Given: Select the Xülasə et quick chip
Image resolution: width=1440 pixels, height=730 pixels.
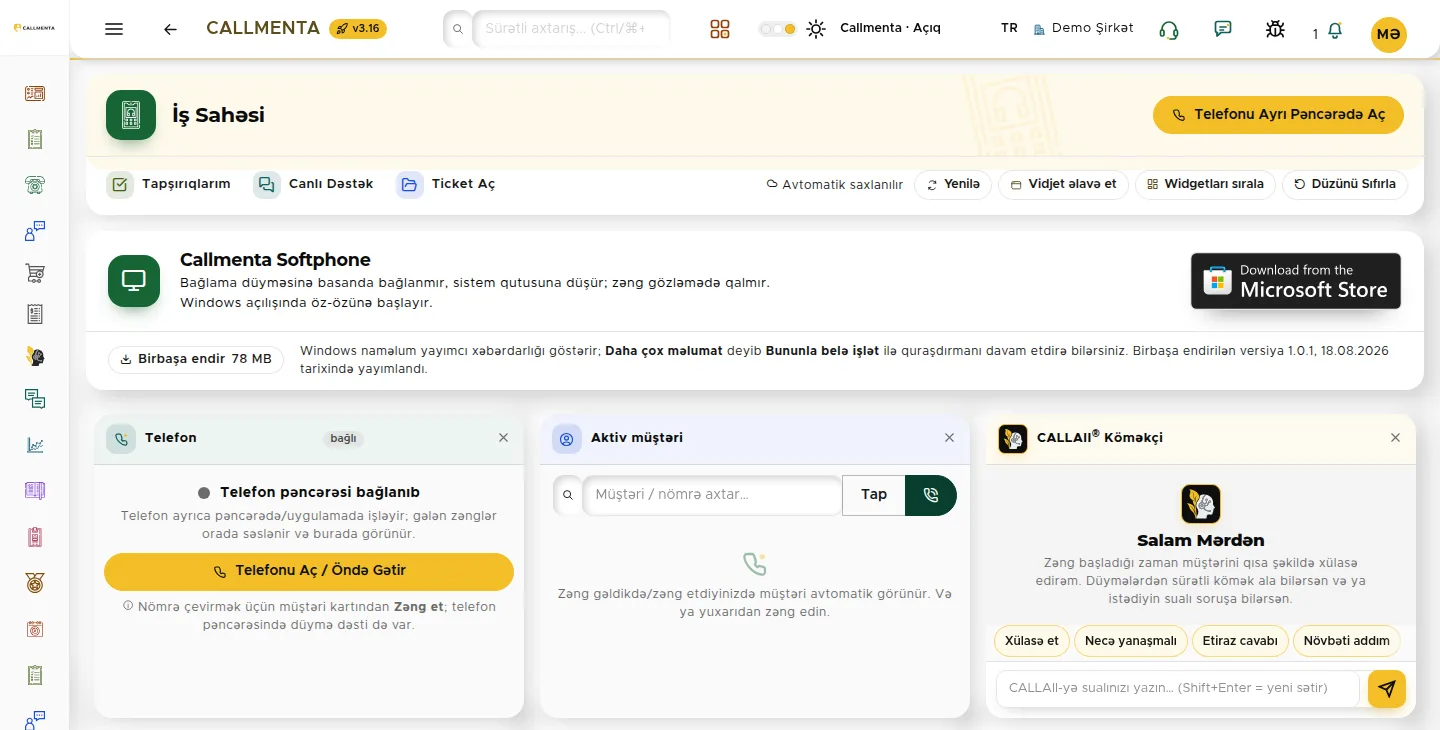Looking at the screenshot, I should click(x=1032, y=641).
